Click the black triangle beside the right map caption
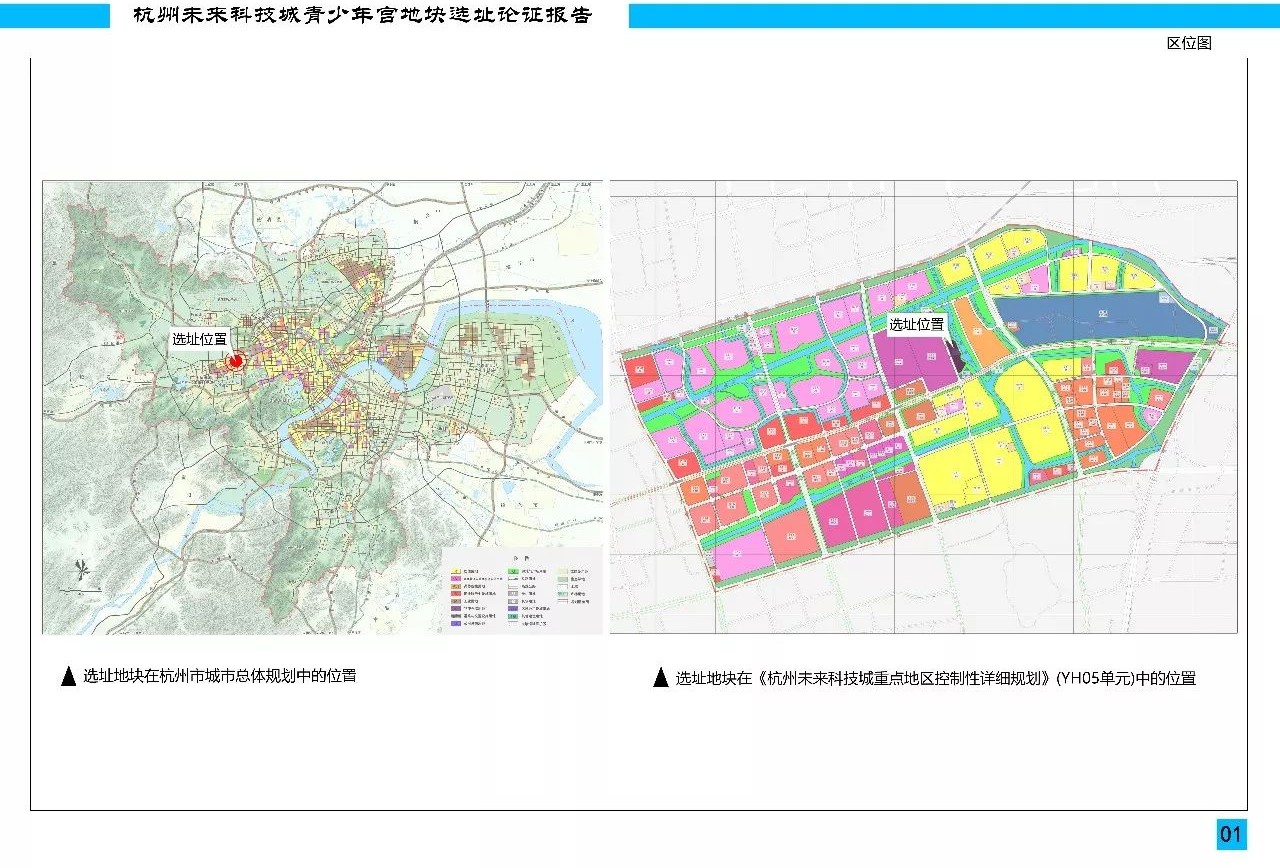1280x868 pixels. 660,678
